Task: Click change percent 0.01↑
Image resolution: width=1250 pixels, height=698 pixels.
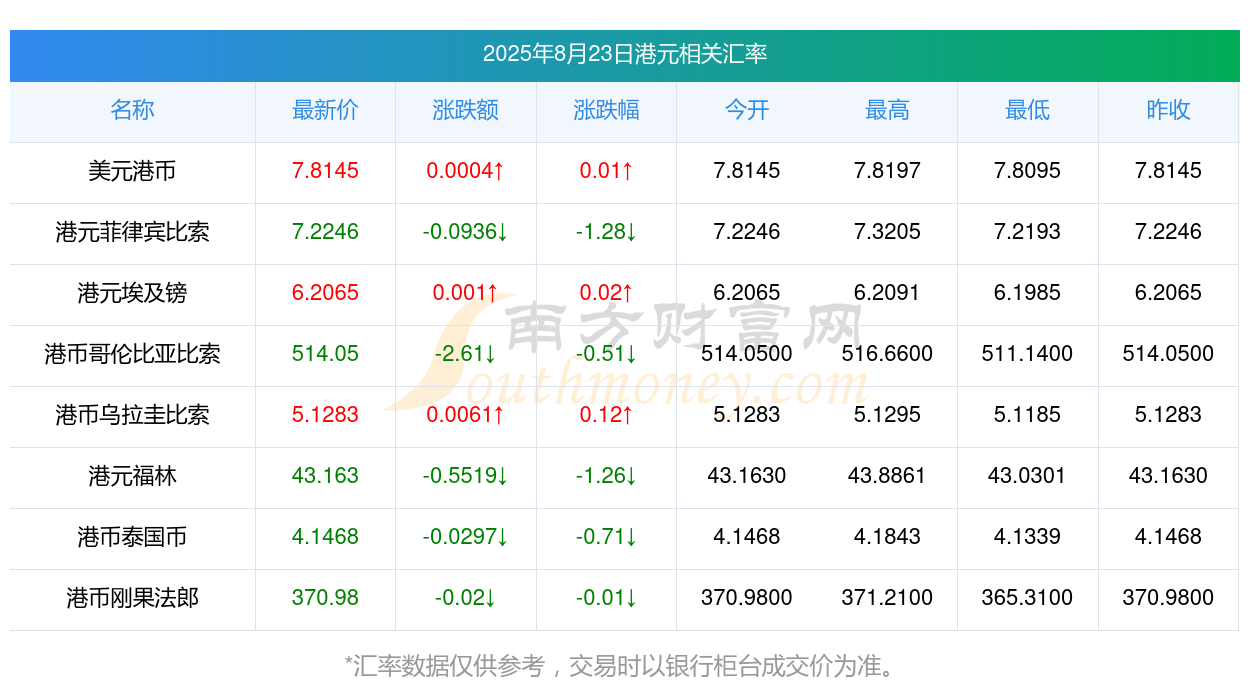Action: pos(606,171)
